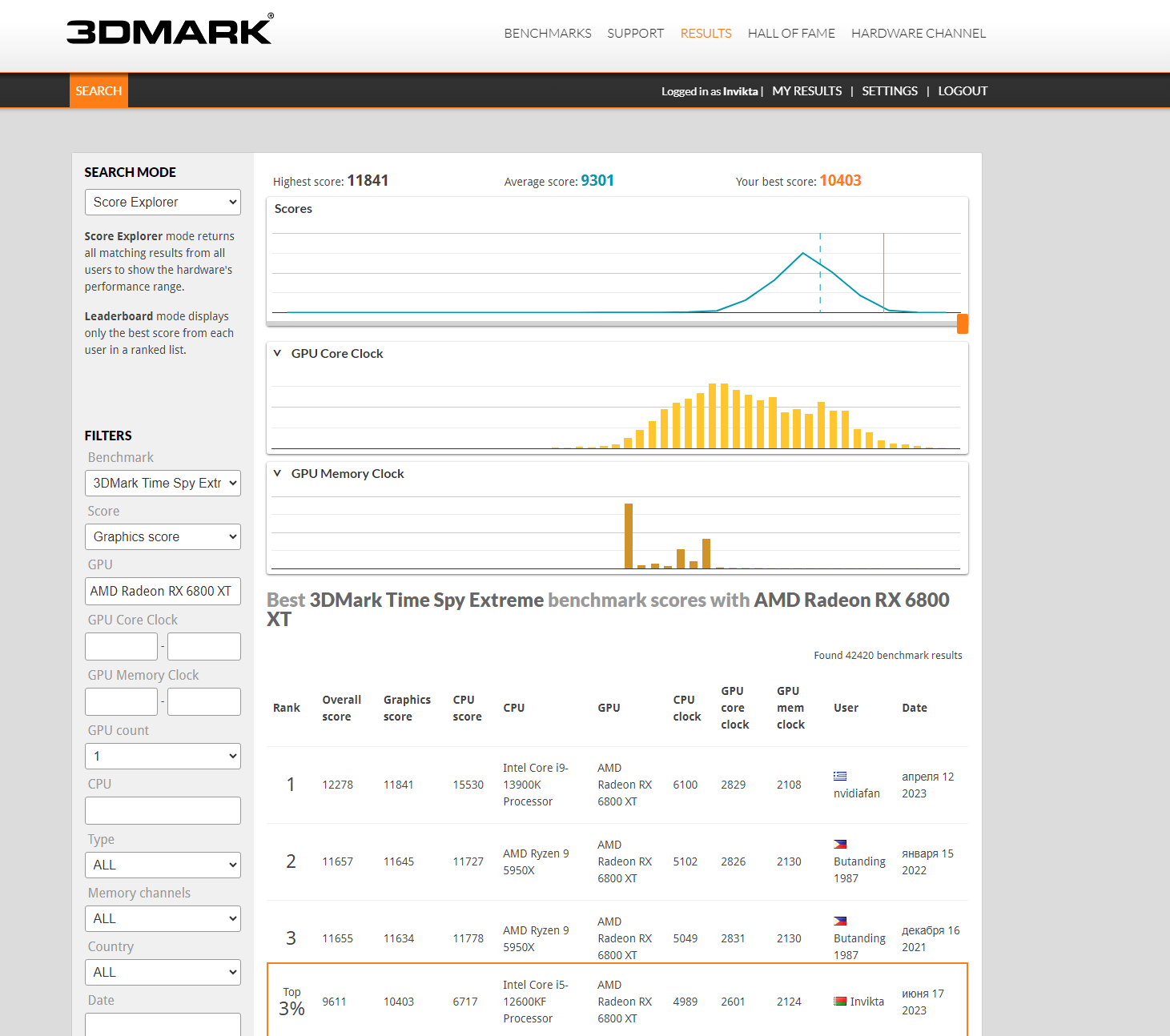Open account Settings link
1170x1036 pixels.
pyautogui.click(x=890, y=91)
